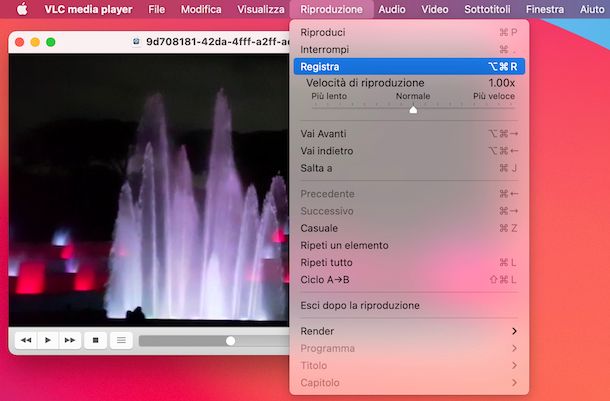
Task: Click the rewind button in VLC controls
Action: tap(26, 340)
